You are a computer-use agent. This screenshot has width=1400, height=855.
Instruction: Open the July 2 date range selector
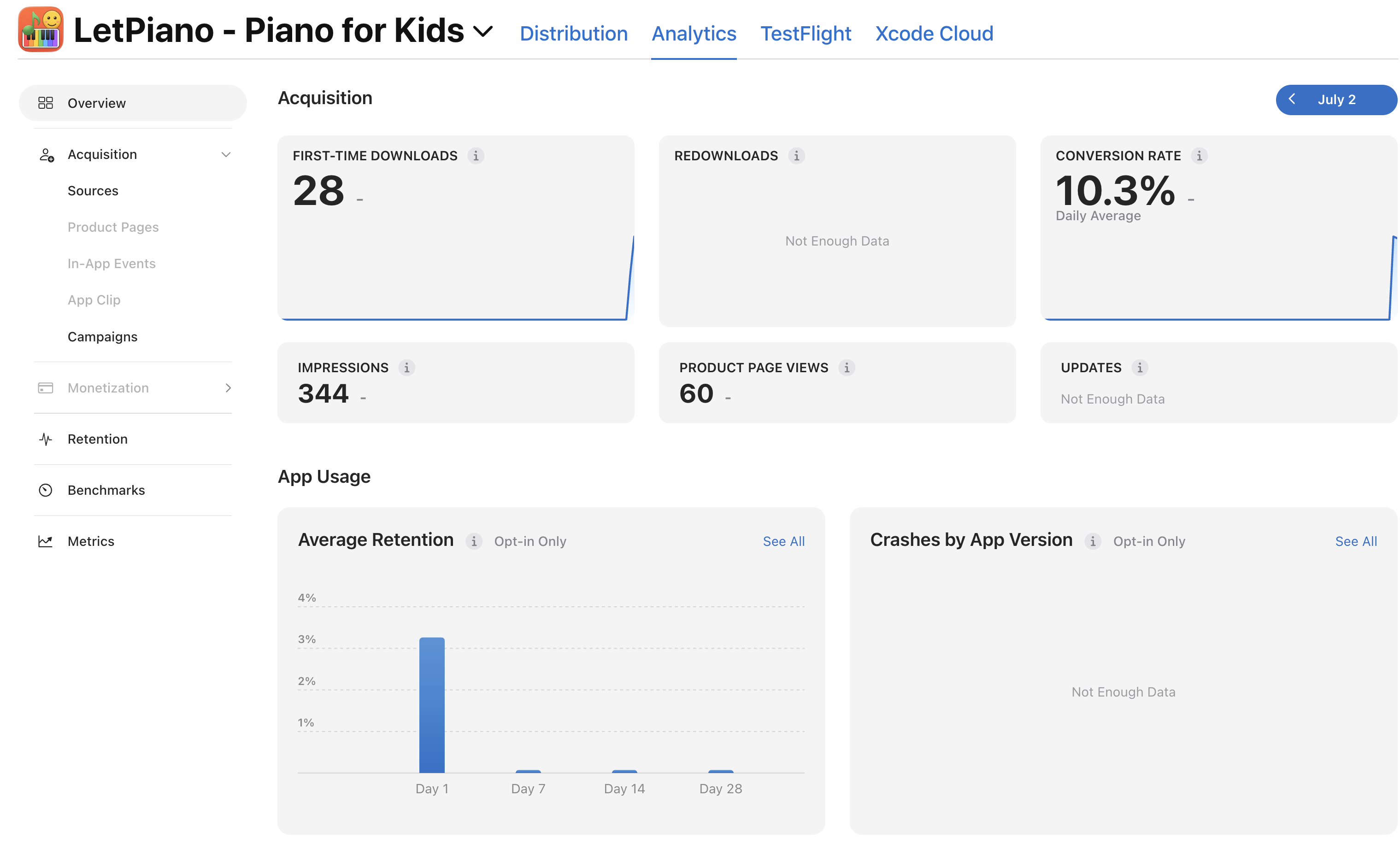pos(1336,100)
